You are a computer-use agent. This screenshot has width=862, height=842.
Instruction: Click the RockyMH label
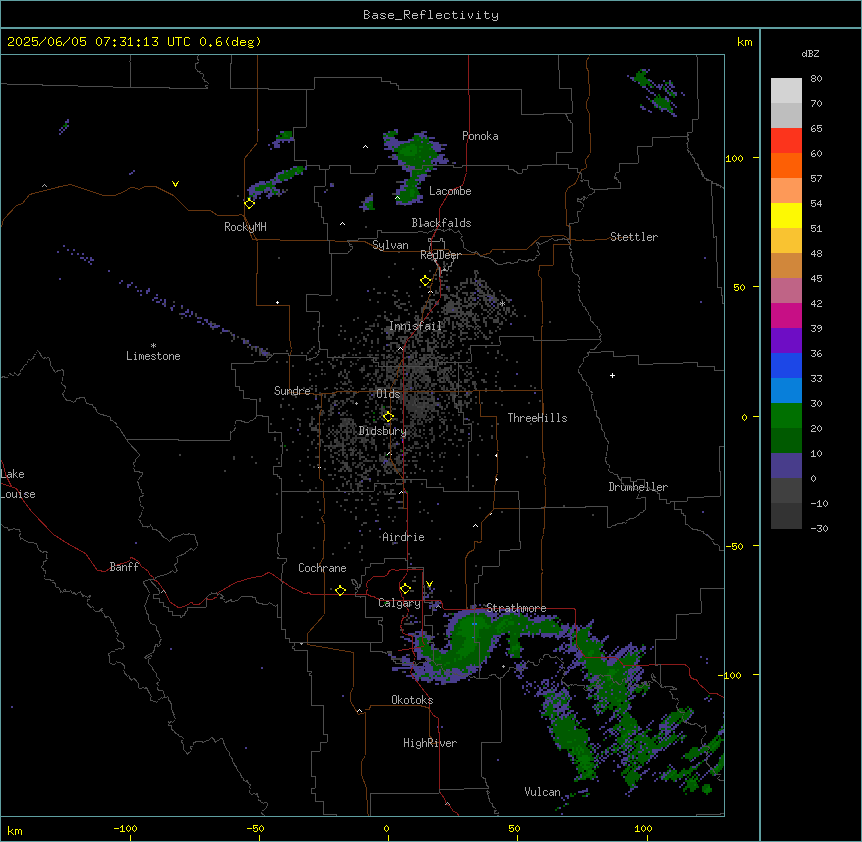pos(245,227)
